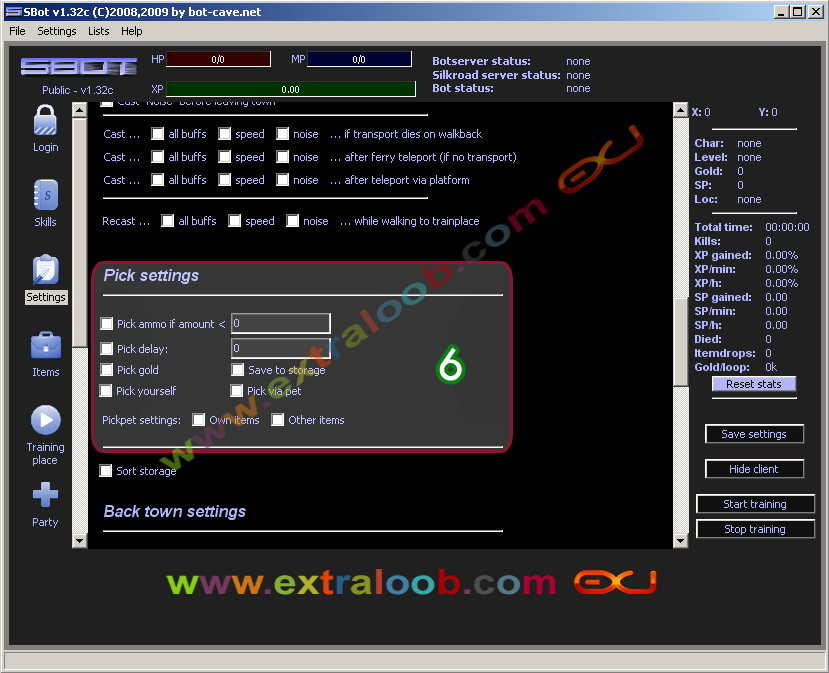Click the Botserver status label
This screenshot has width=829, height=673.
(x=481, y=61)
